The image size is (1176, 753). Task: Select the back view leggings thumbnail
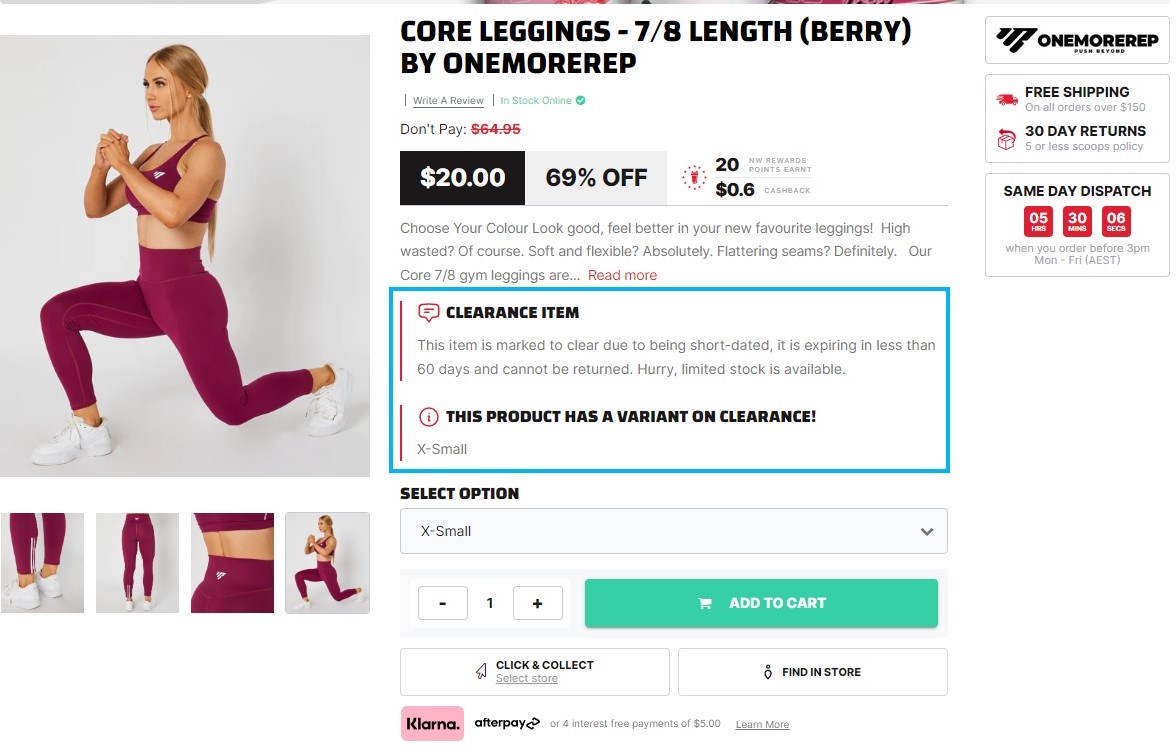(137, 562)
